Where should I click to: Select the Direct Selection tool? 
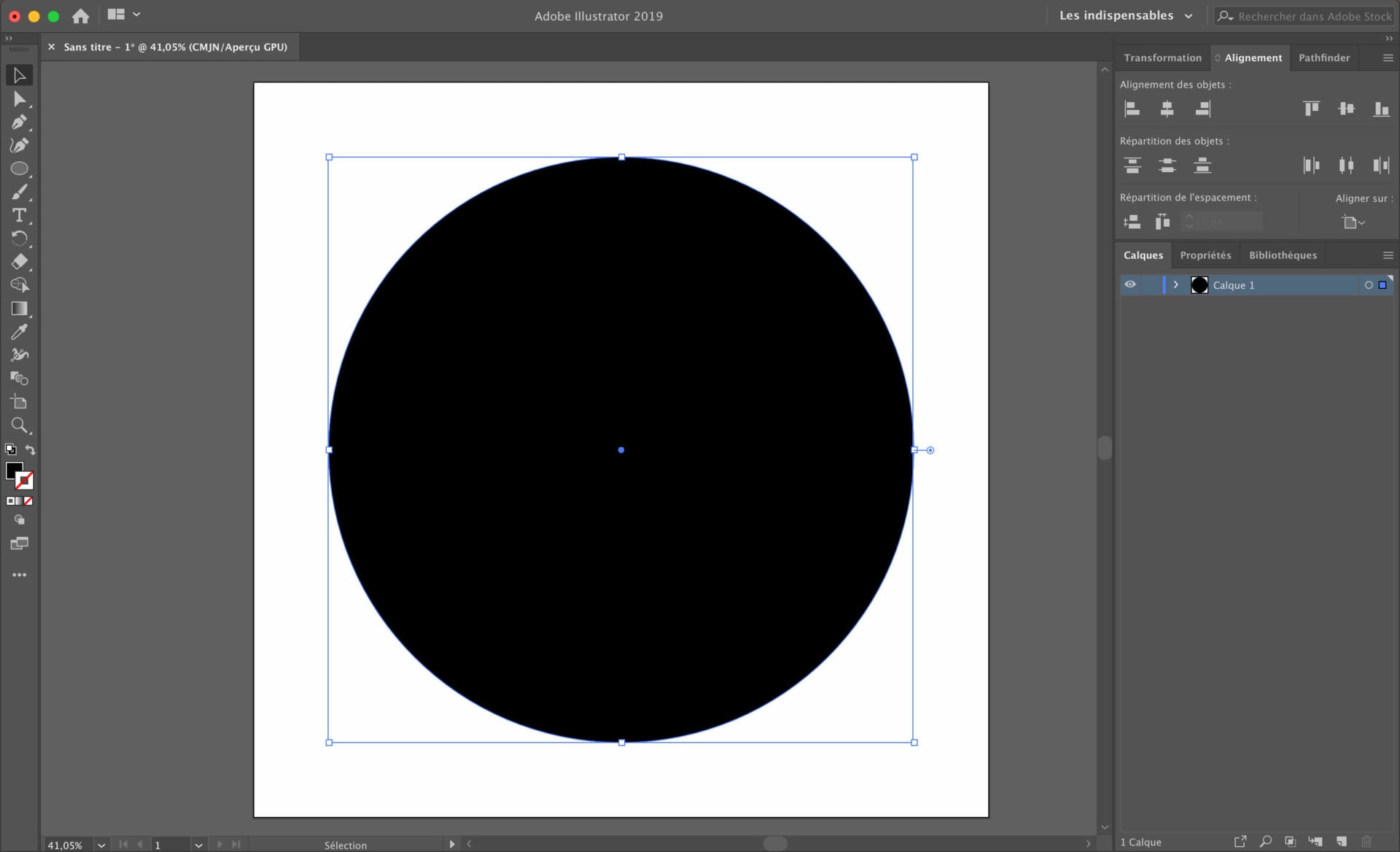[x=19, y=98]
